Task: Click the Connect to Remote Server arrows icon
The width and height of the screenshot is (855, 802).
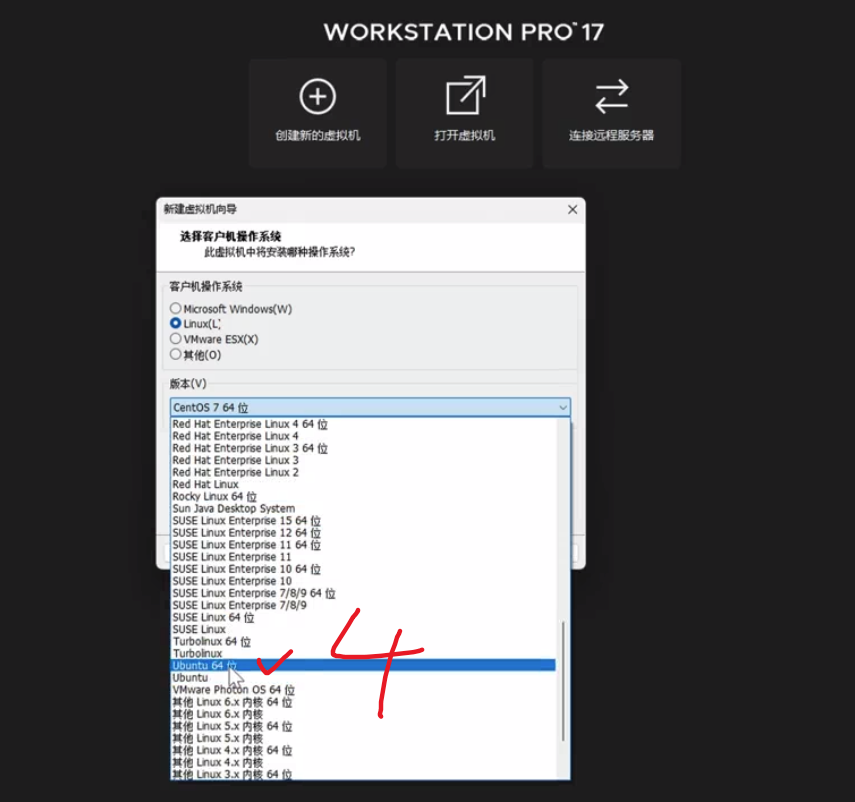Action: click(611, 97)
